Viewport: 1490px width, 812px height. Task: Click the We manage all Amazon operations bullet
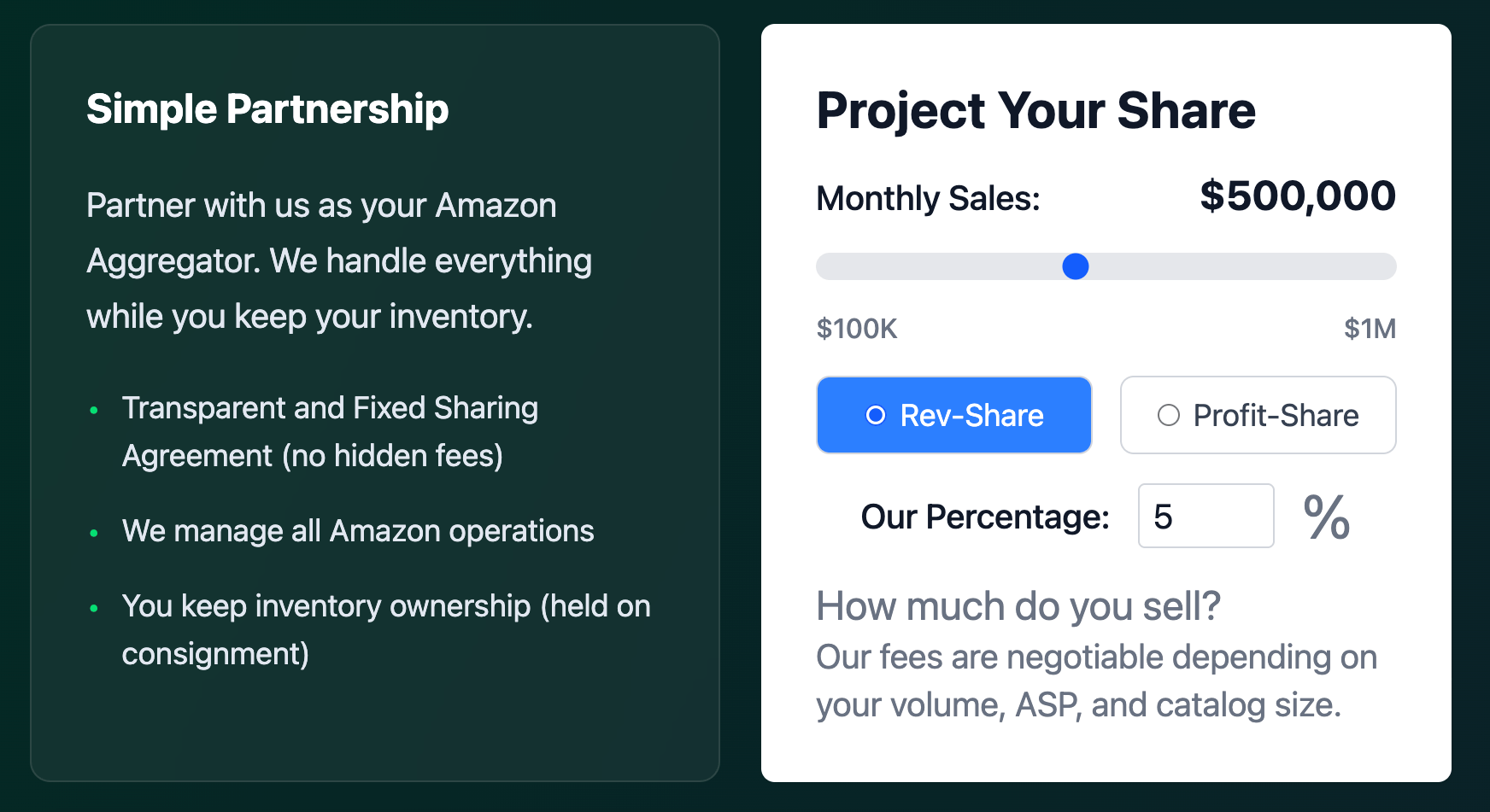click(x=359, y=531)
